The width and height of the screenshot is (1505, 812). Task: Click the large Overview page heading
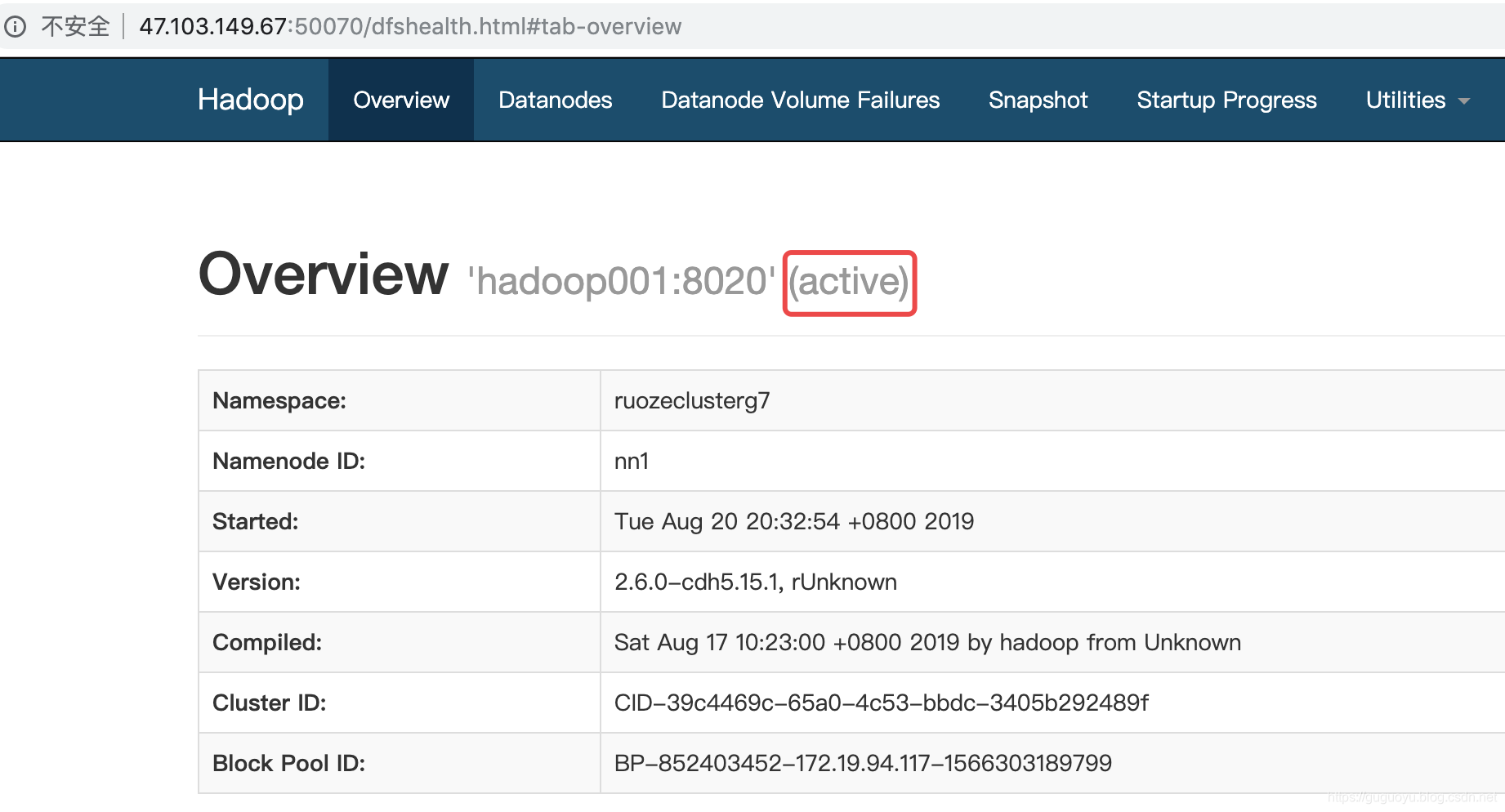pyautogui.click(x=324, y=274)
